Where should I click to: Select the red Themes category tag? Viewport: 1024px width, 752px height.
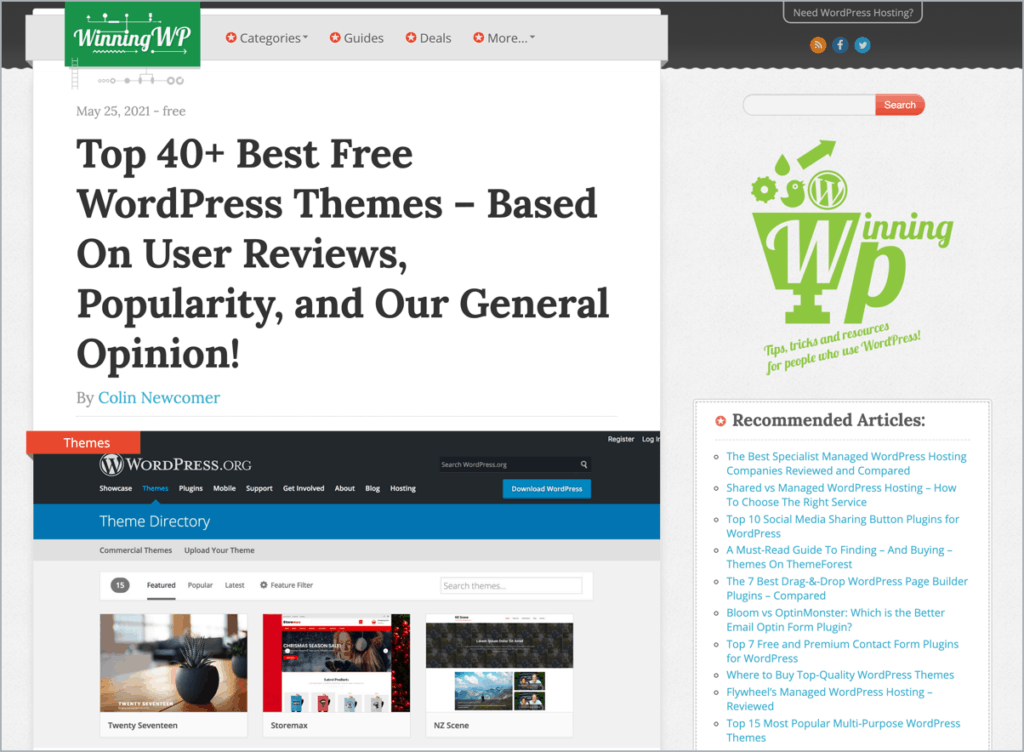pos(86,443)
